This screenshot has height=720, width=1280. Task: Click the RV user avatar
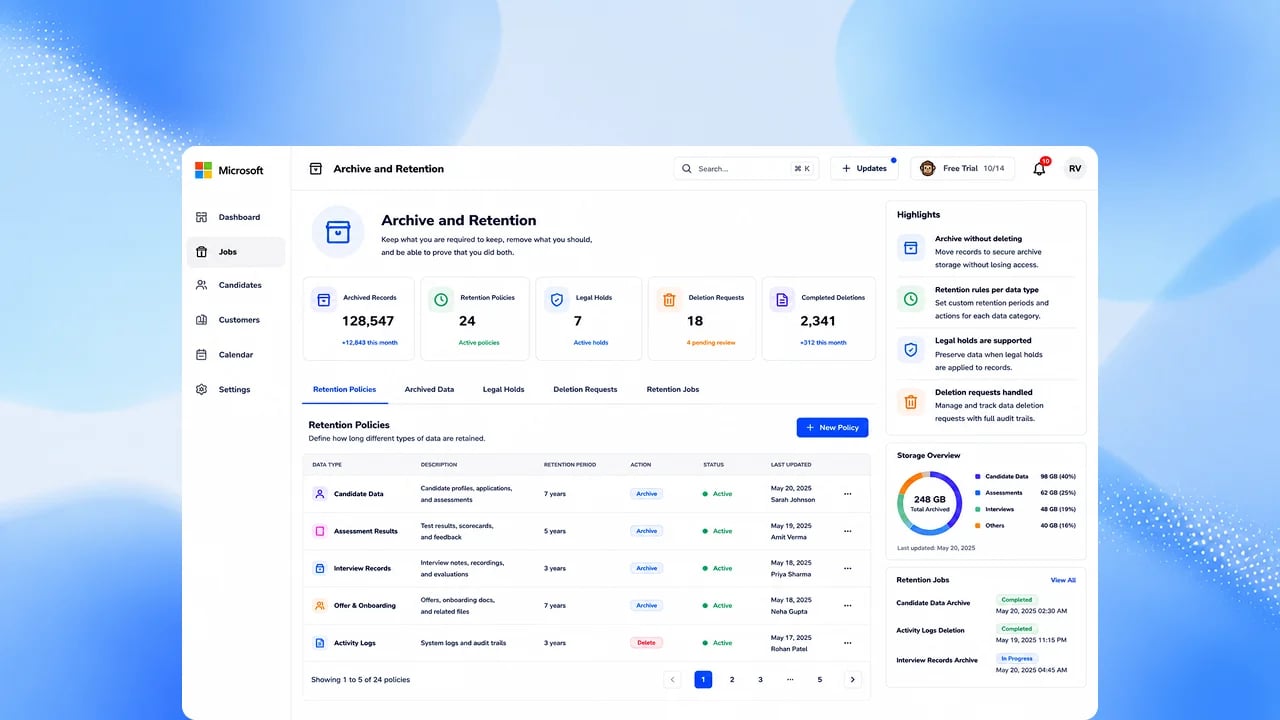[x=1075, y=169]
